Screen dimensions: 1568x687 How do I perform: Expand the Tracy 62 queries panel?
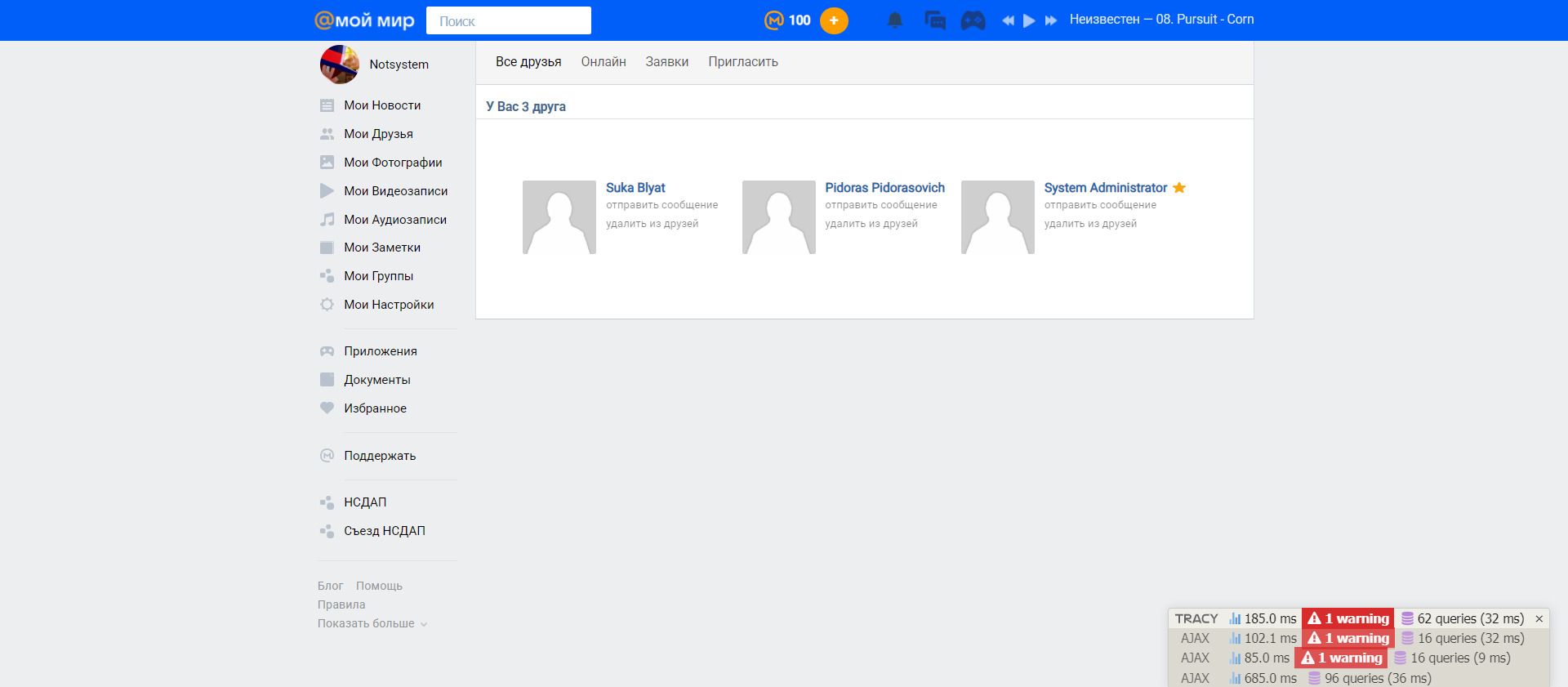coord(1463,619)
